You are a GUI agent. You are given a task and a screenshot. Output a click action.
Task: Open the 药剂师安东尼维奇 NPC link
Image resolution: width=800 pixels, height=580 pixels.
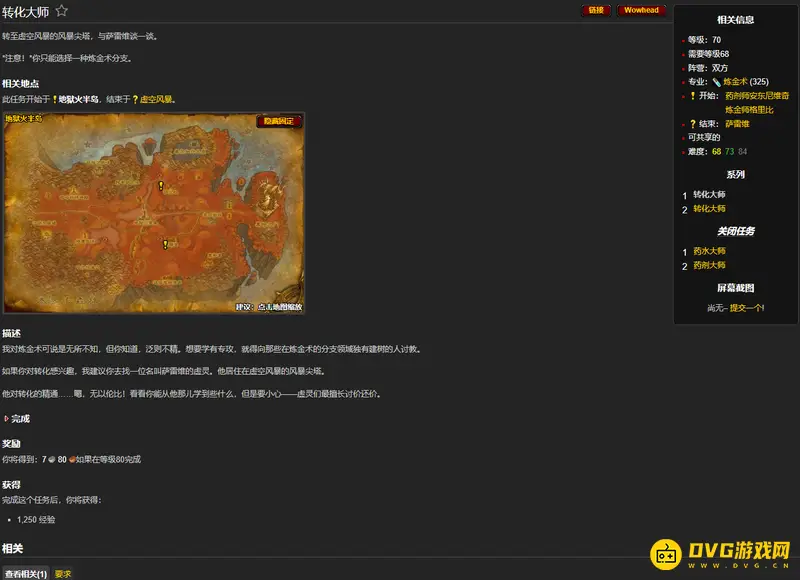(757, 96)
